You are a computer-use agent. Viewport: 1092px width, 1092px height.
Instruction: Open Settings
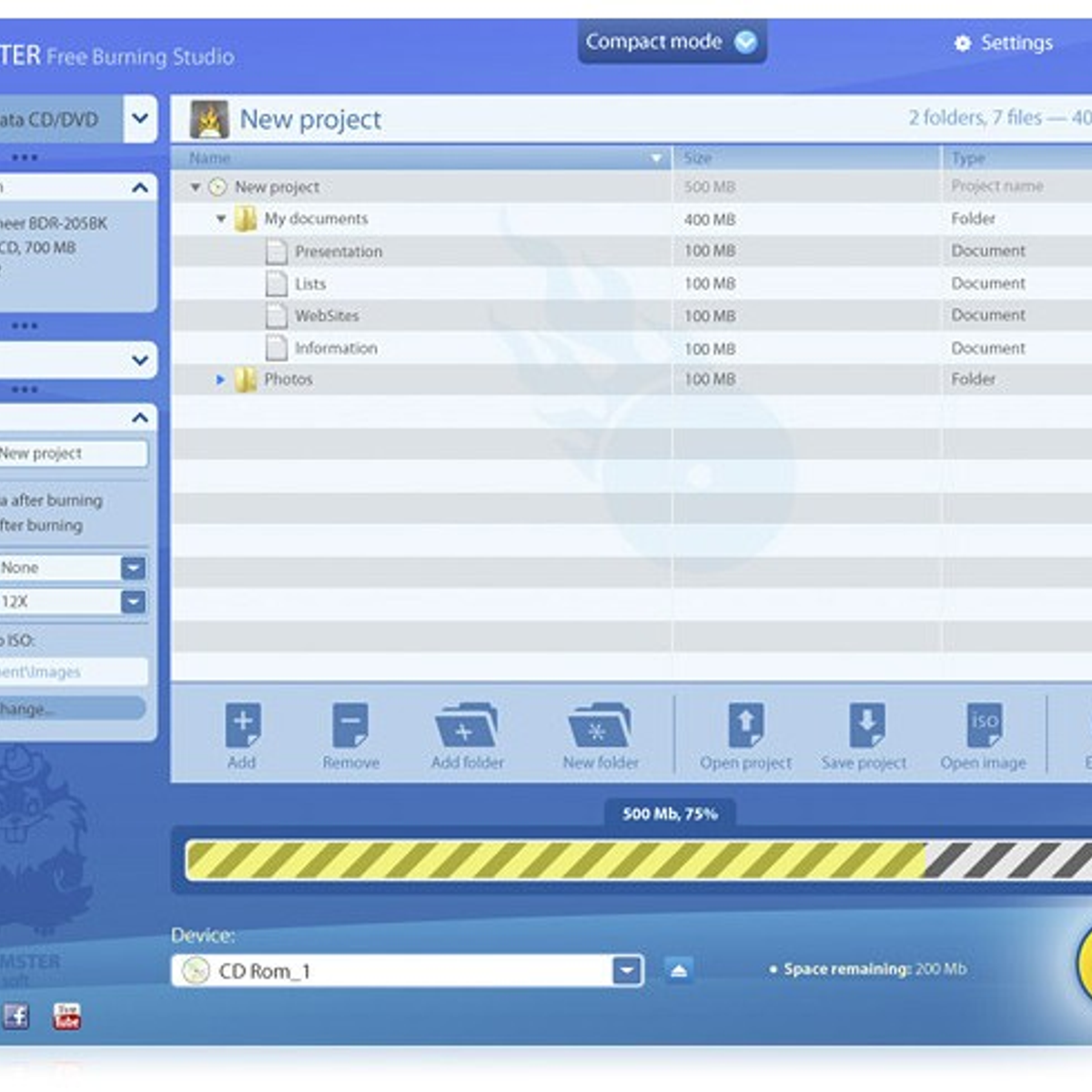(1004, 43)
